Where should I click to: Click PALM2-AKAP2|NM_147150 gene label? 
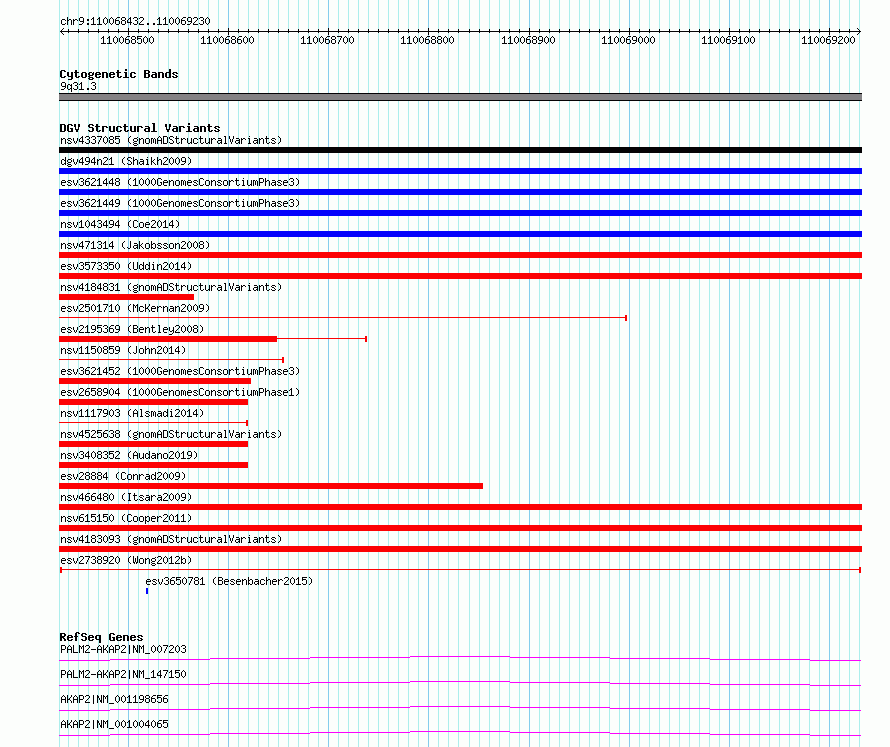pos(123,674)
